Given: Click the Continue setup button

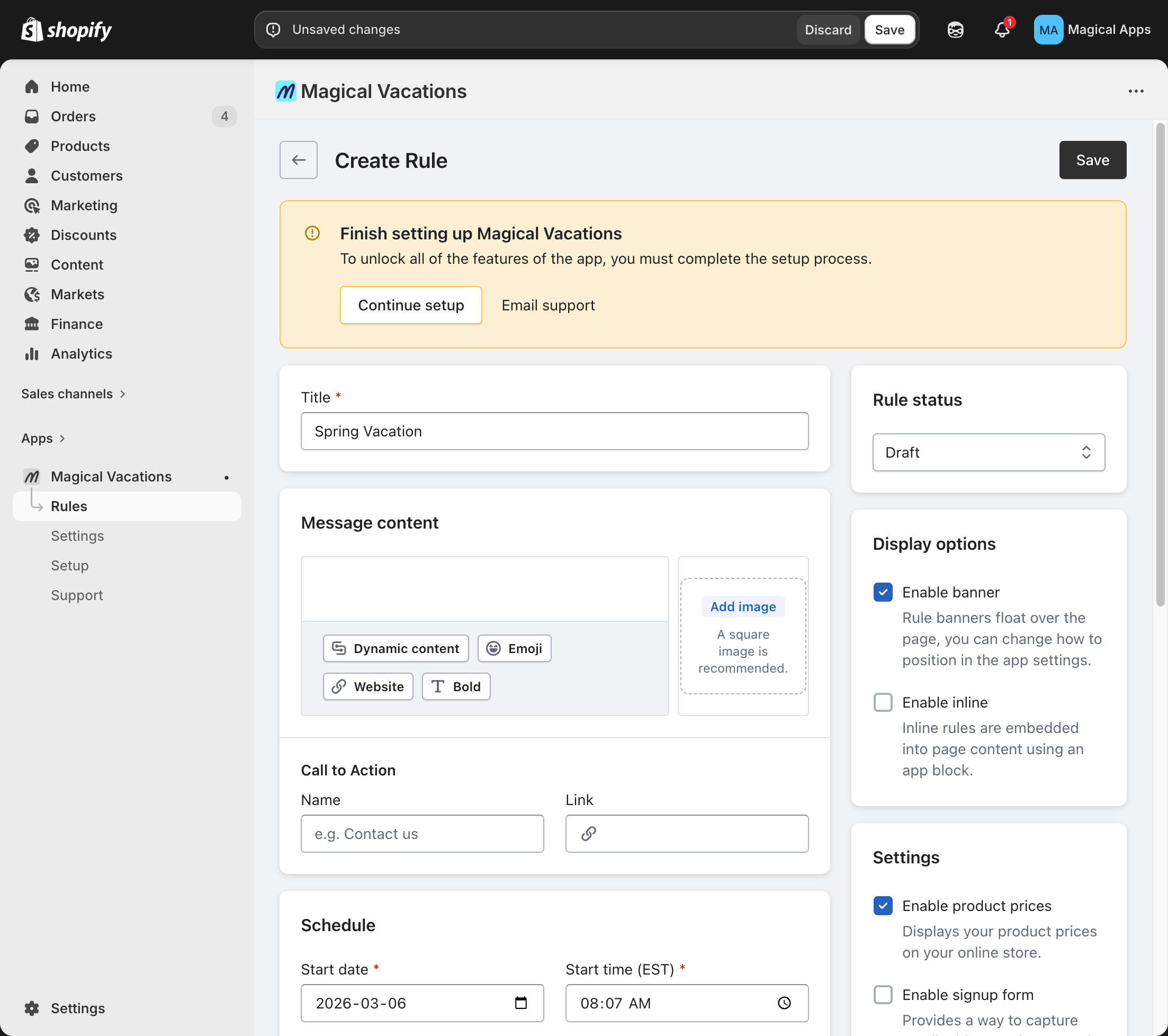Looking at the screenshot, I should pyautogui.click(x=411, y=305).
